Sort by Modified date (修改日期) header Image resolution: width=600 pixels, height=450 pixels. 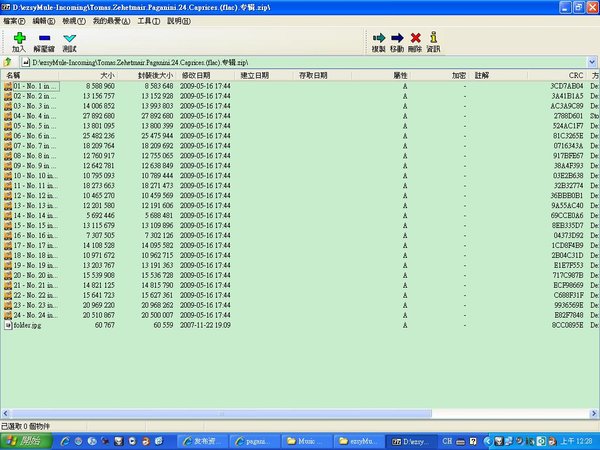[205, 75]
